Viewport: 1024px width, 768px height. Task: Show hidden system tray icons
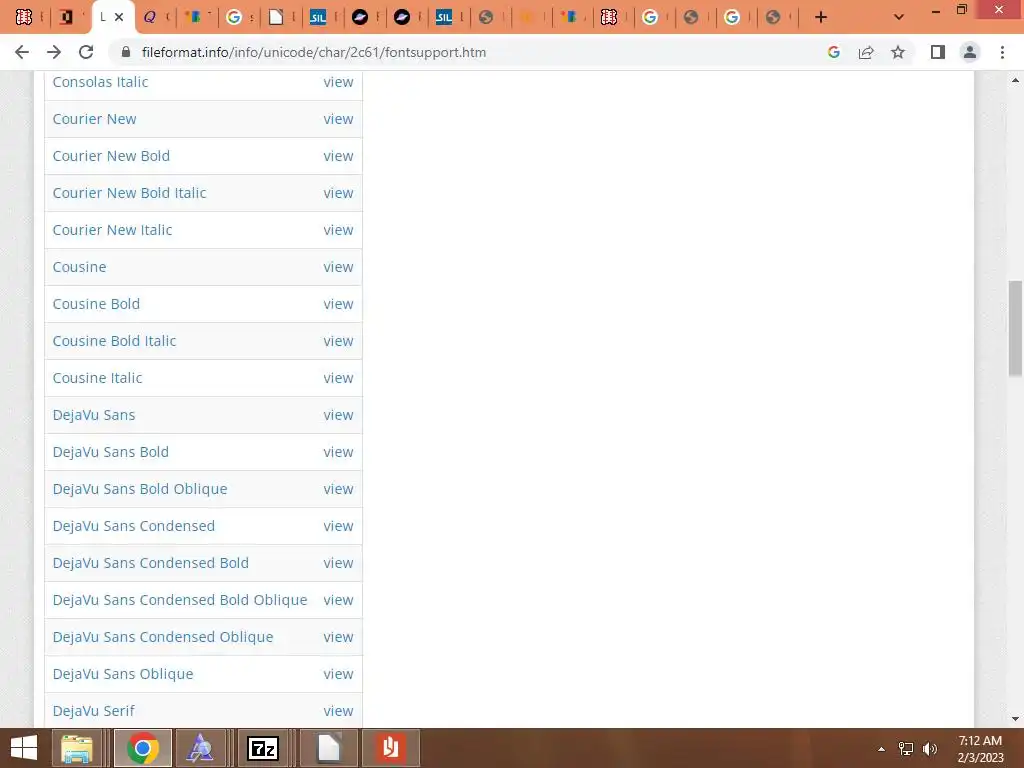(x=881, y=749)
